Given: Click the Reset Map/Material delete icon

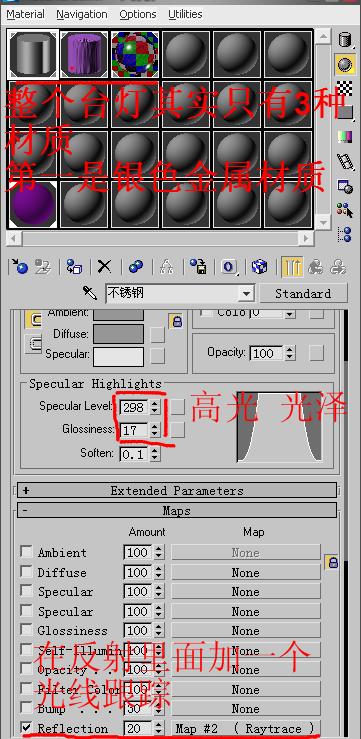Looking at the screenshot, I should click(x=104, y=267).
